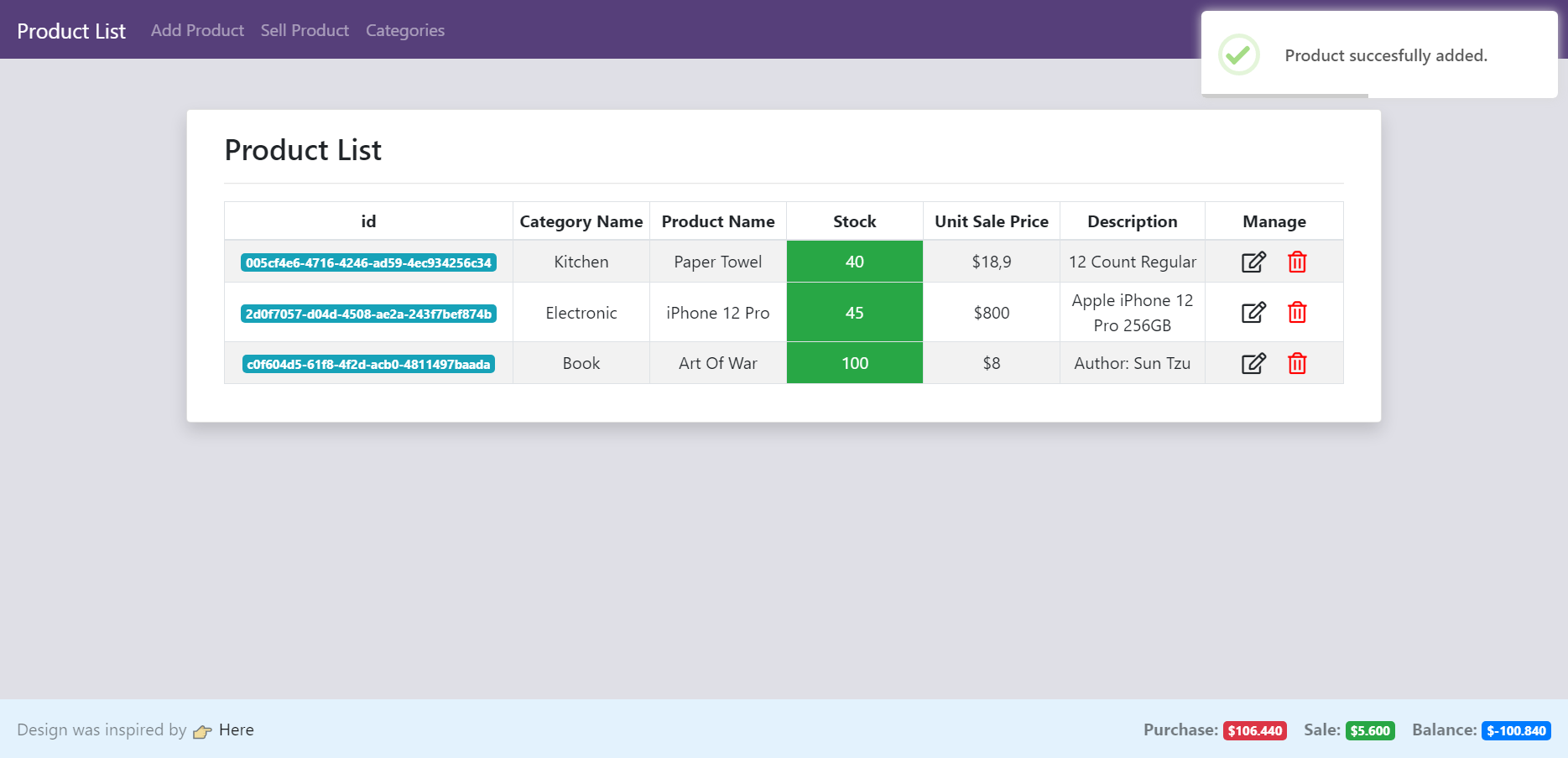Image resolution: width=1568 pixels, height=758 pixels.
Task: Click the trash icon for Art Of War
Action: click(1297, 363)
